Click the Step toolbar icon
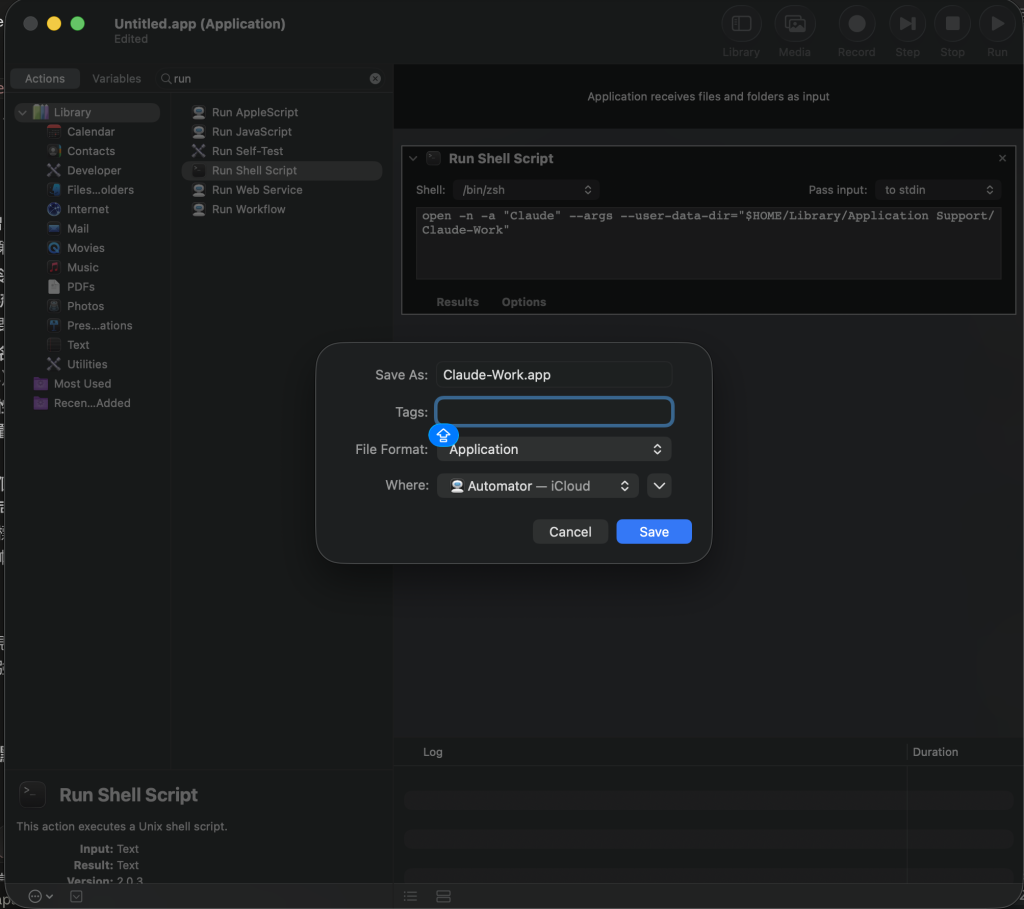Screen dimensions: 1024x909 tap(907, 24)
